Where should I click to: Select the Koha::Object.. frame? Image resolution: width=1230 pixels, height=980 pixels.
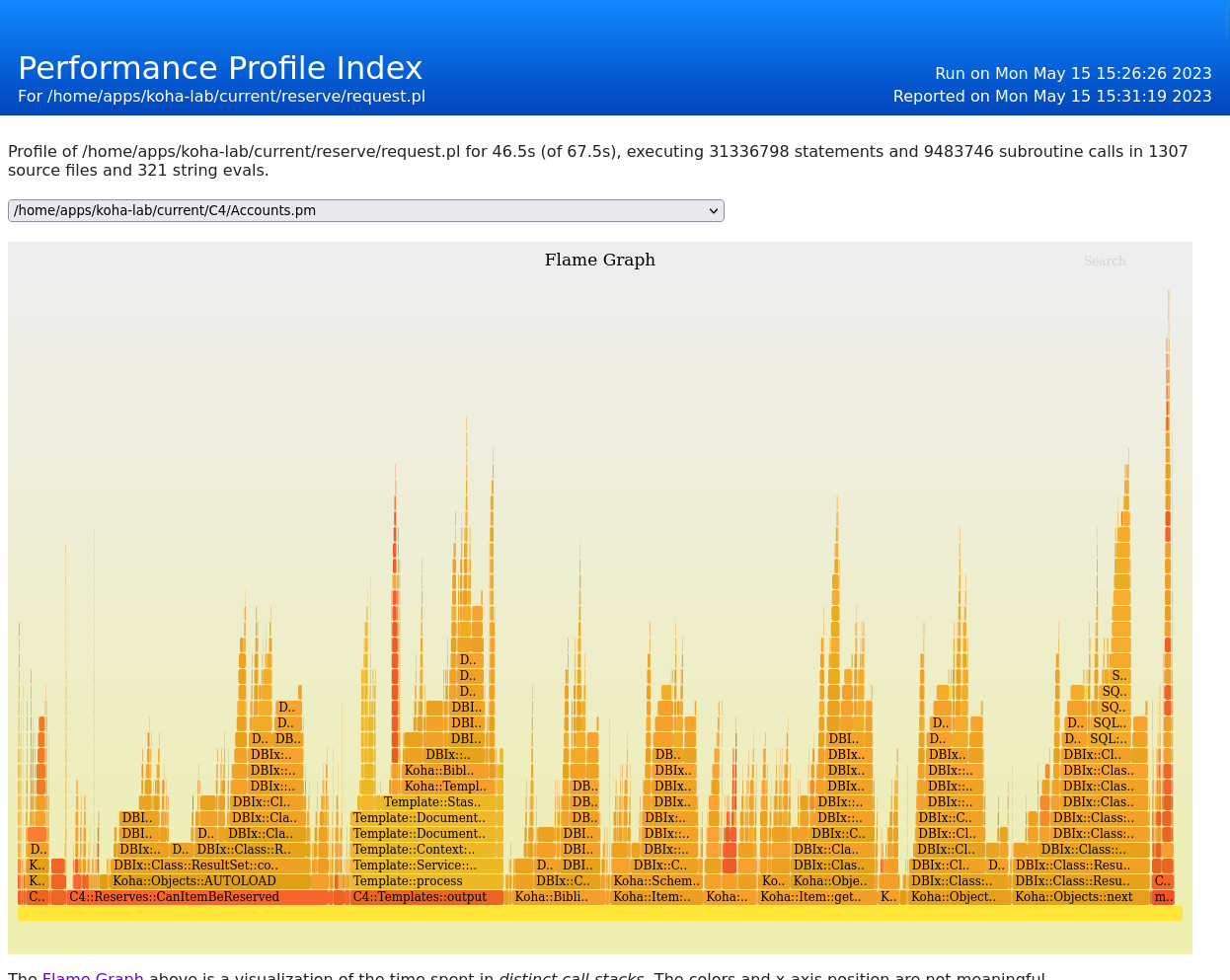[x=954, y=897]
